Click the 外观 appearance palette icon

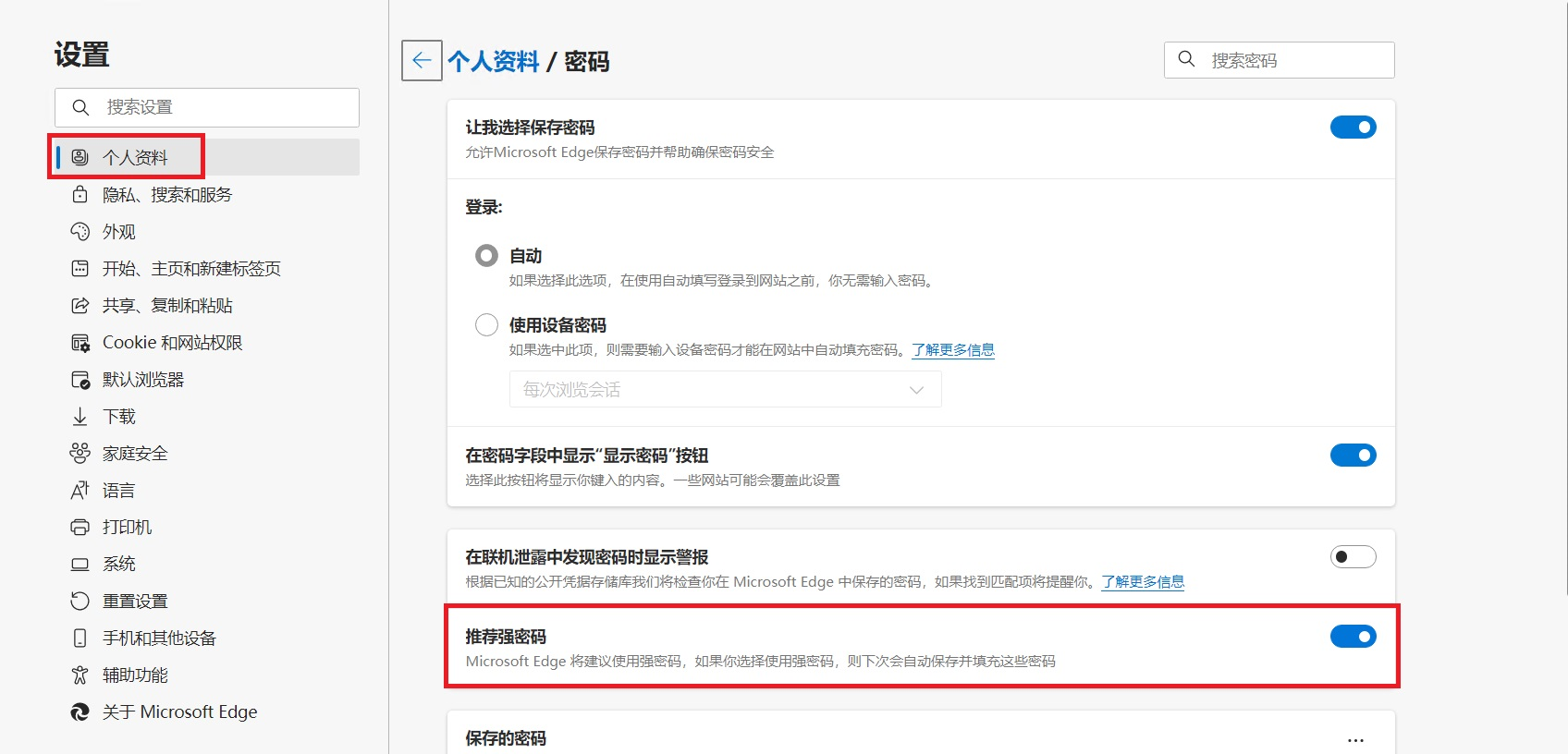(x=80, y=231)
